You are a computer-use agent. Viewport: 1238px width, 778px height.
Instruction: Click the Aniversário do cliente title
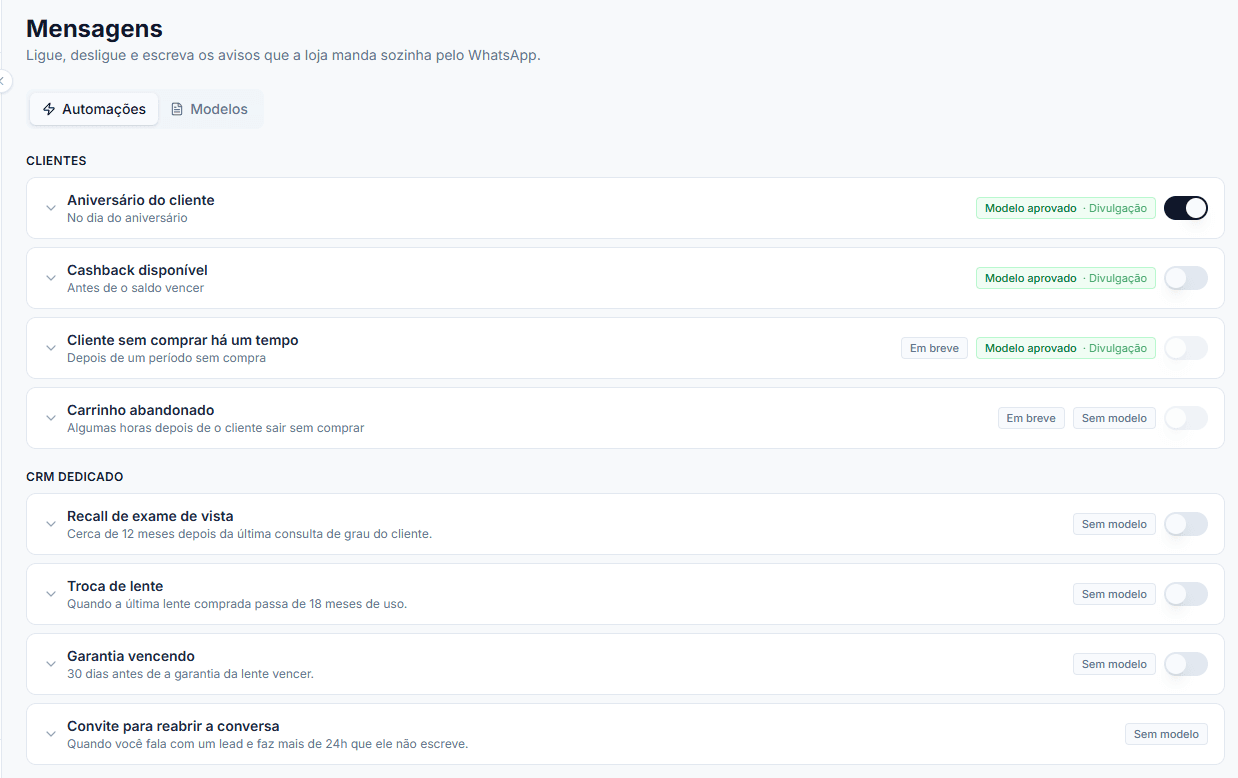pyautogui.click(x=141, y=200)
